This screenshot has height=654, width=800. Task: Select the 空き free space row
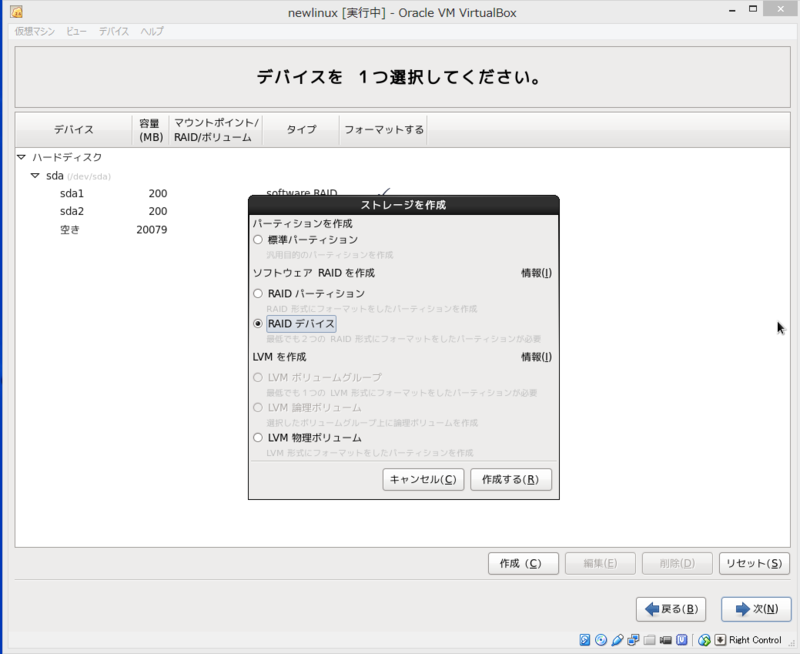[x=70, y=230]
